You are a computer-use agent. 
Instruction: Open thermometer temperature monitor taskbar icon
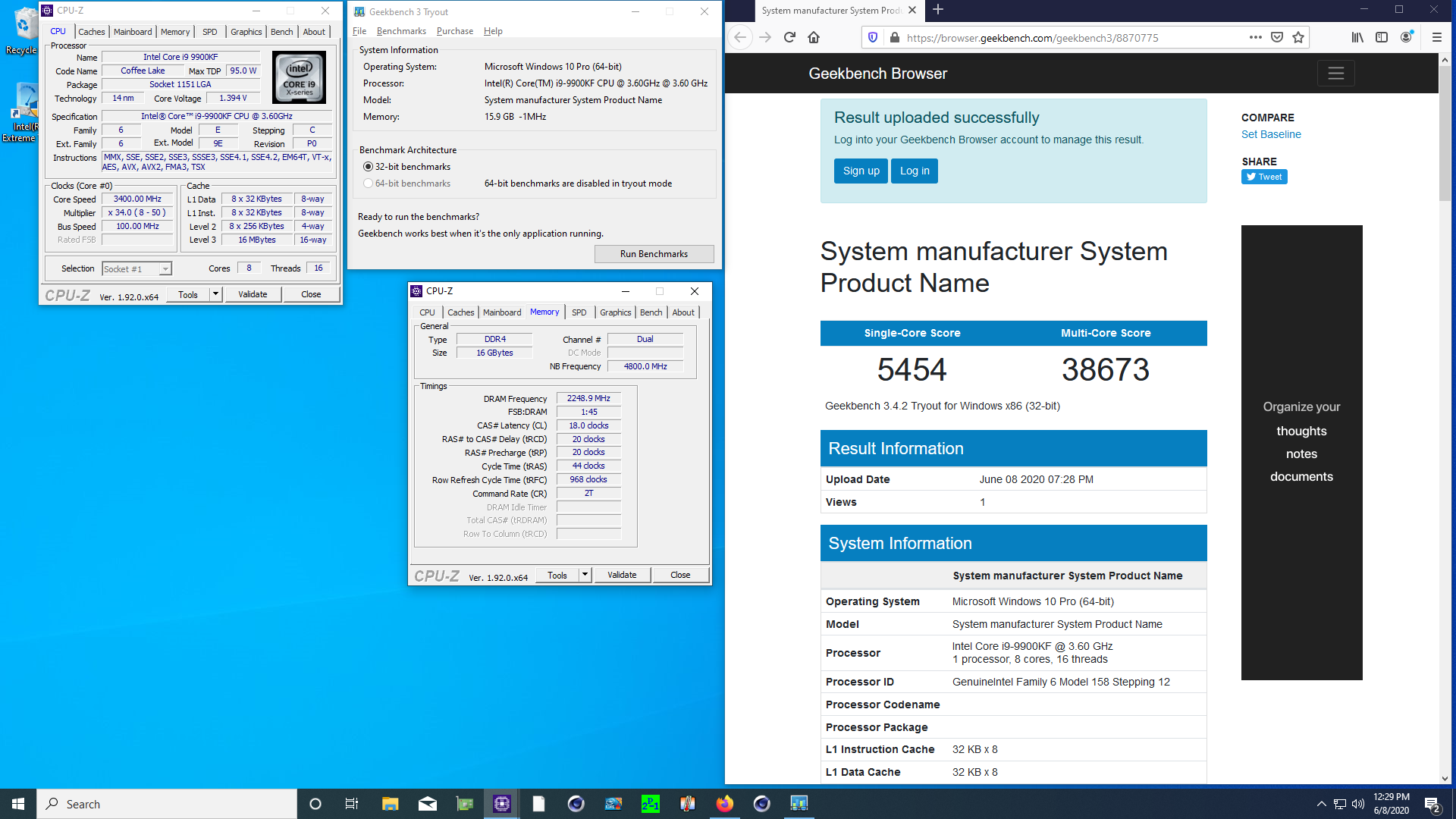pyautogui.click(x=688, y=804)
